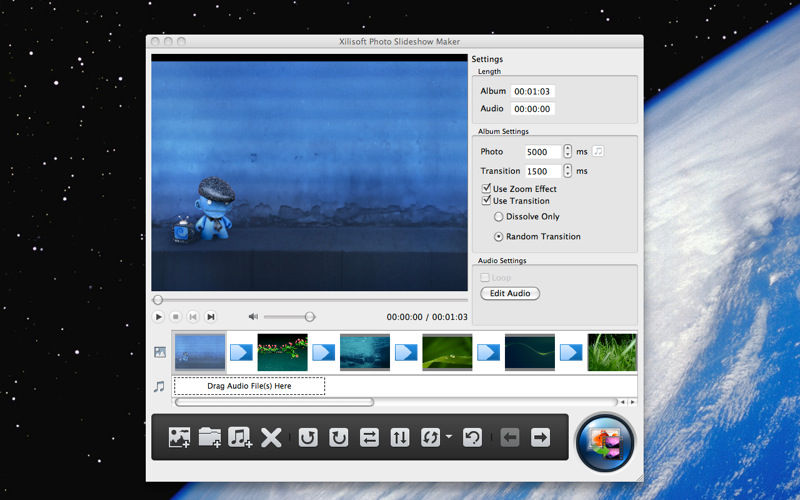Click the flip vertical toolbar icon
Viewport: 800px width, 500px height.
click(x=399, y=437)
